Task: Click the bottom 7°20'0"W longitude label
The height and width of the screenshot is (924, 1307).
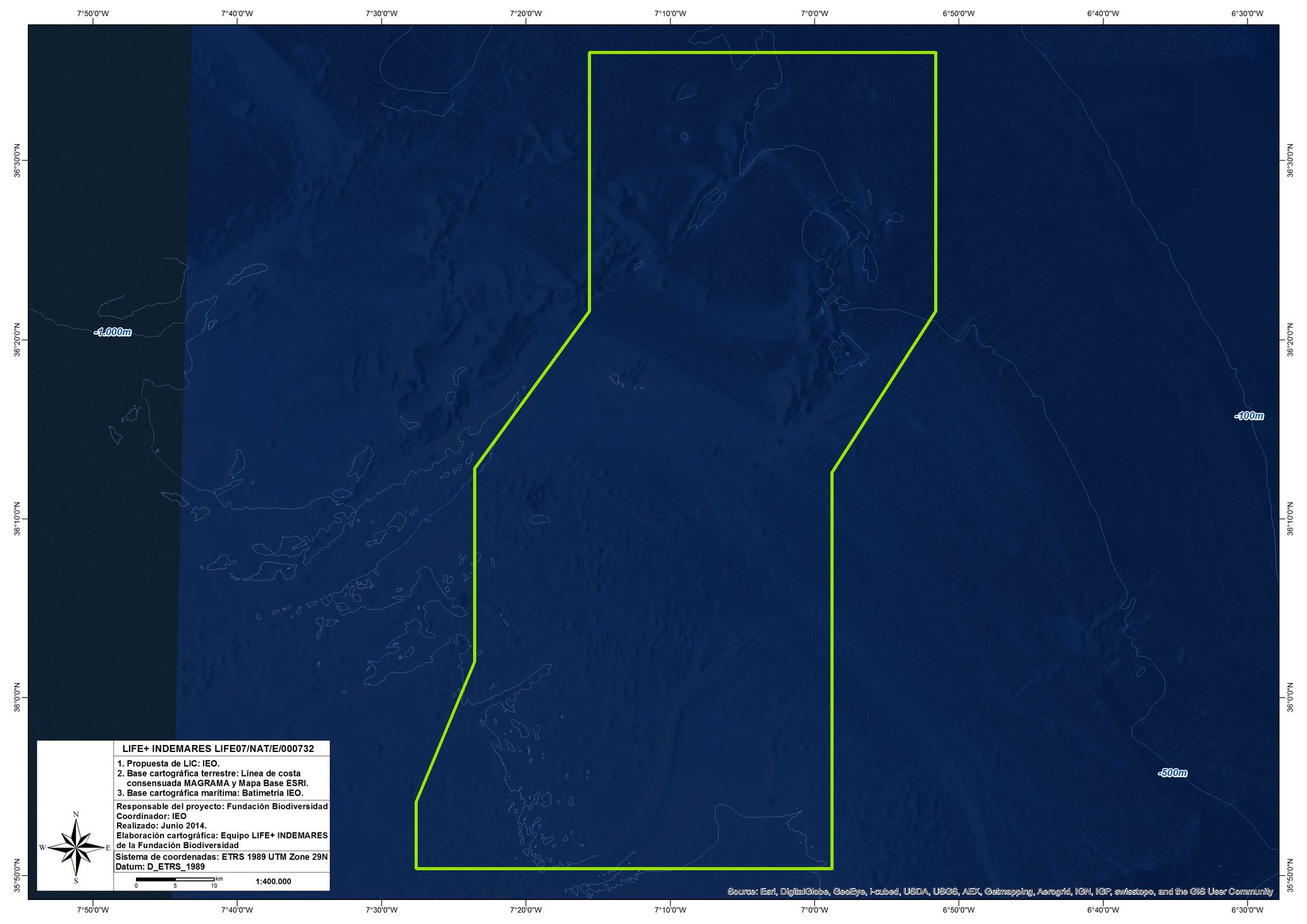Action: click(x=525, y=910)
